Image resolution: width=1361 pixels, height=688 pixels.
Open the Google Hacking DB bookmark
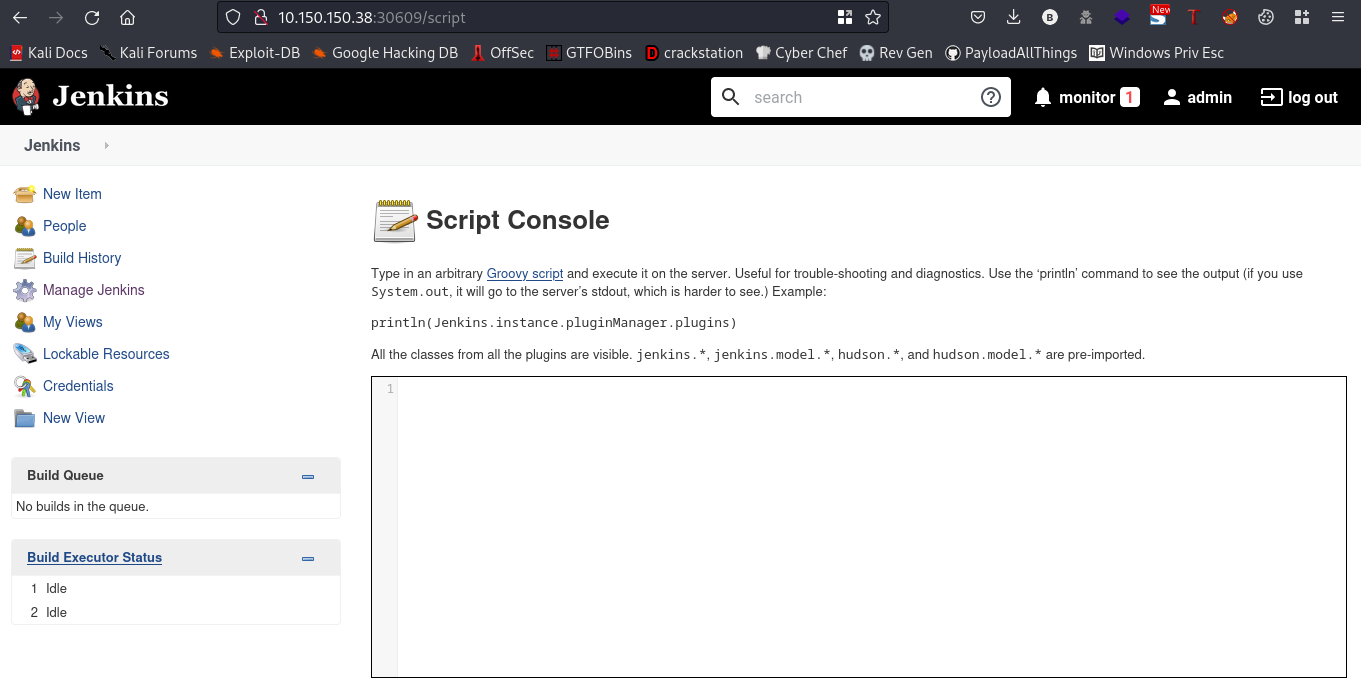click(x=385, y=53)
